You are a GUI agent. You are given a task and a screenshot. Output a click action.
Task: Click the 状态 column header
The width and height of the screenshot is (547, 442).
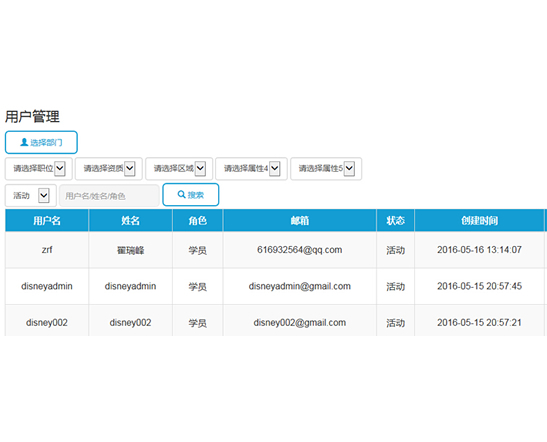395,220
